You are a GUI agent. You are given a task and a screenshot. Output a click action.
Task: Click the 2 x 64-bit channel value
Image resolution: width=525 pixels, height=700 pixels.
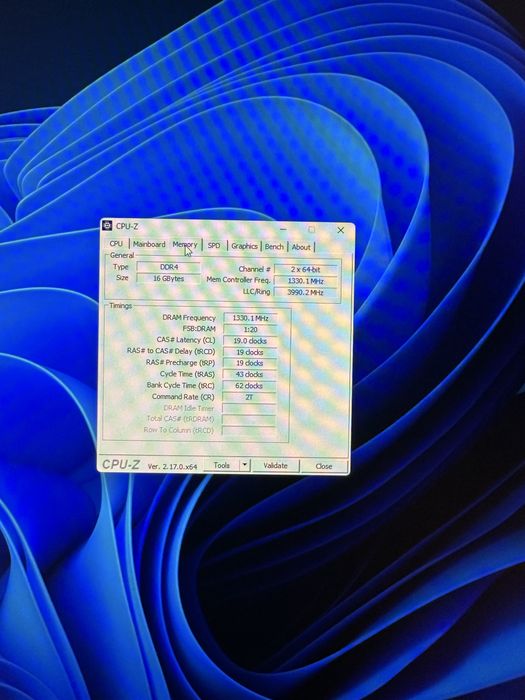[306, 270]
